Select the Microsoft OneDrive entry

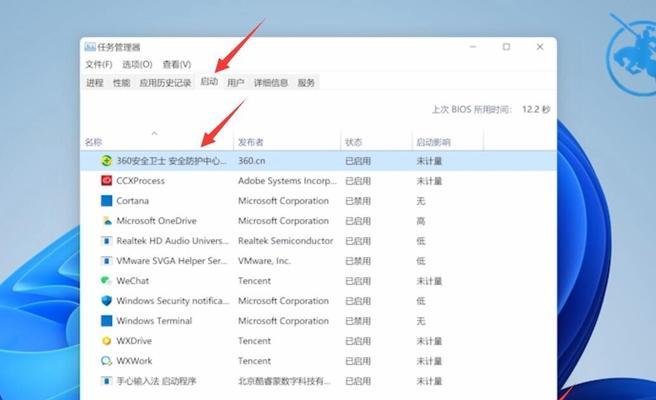(x=156, y=221)
